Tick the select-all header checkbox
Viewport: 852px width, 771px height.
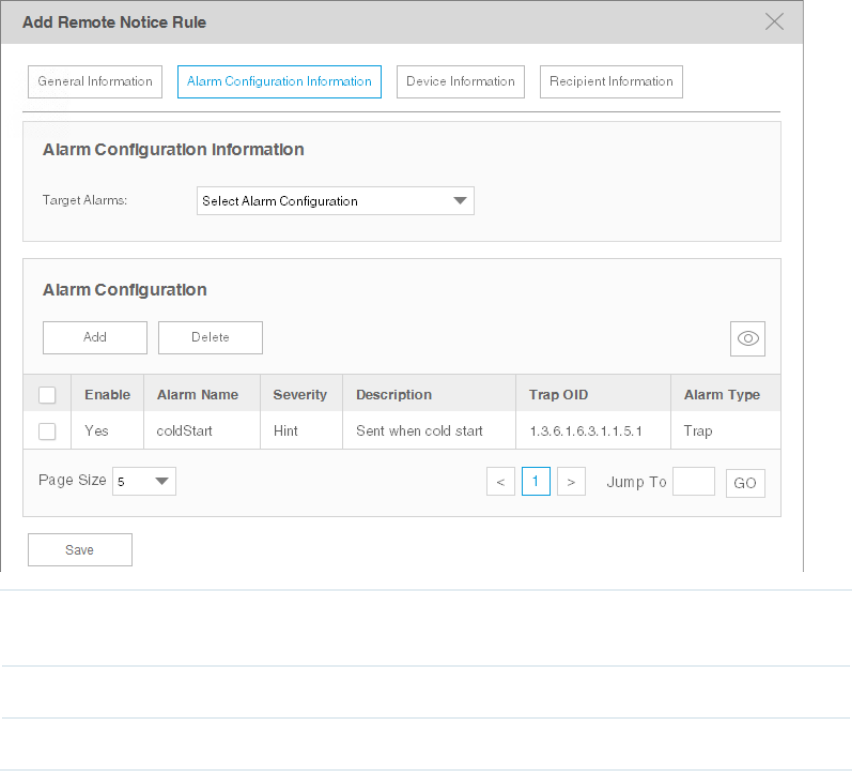pyautogui.click(x=47, y=395)
